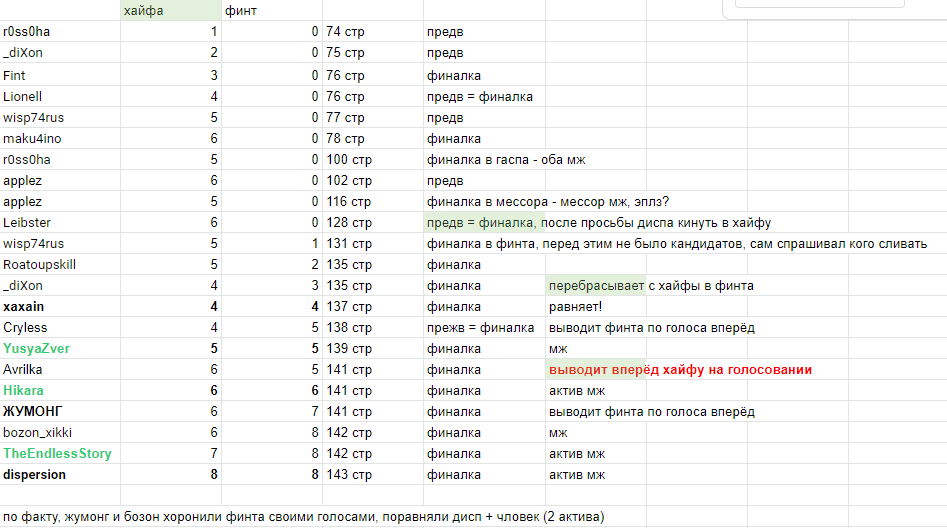Click the 'Leibster' player cell
This screenshot has width=947, height=528.
click(60, 222)
